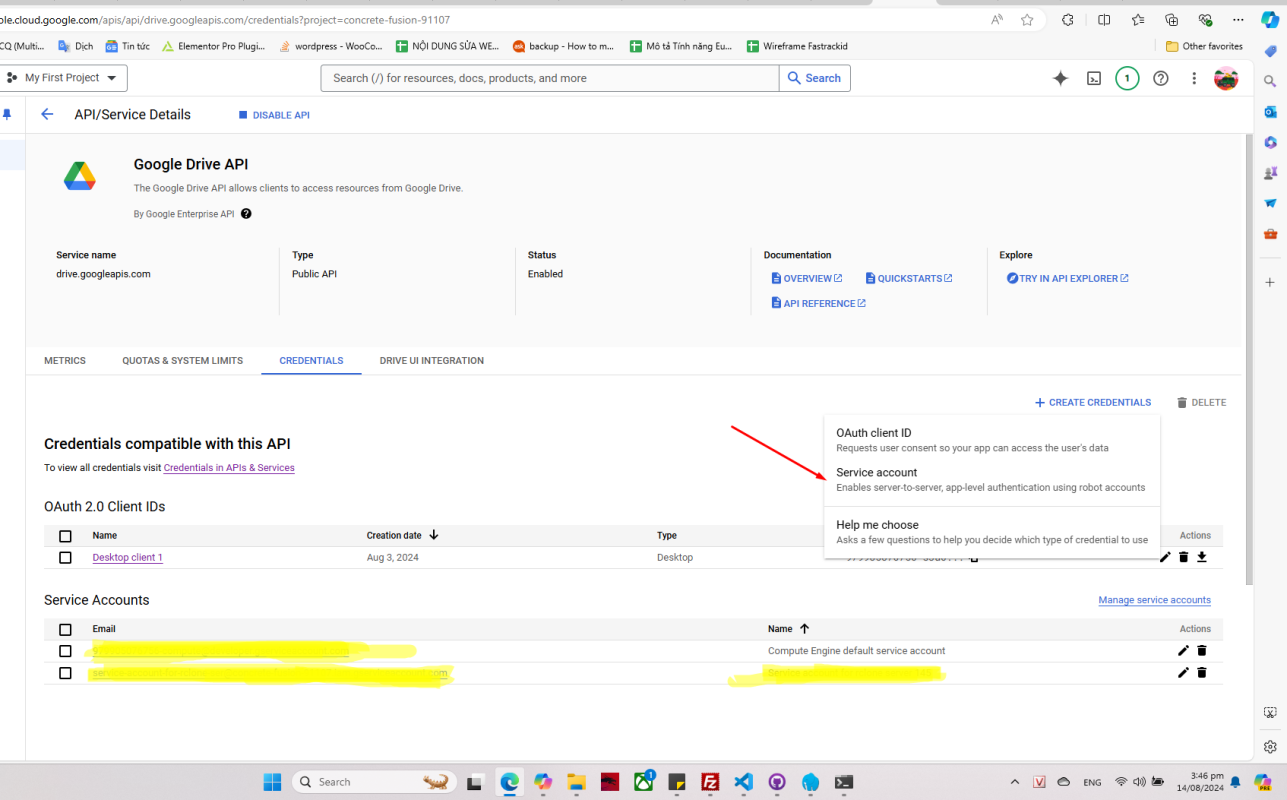Open Gemini AI assistant sparkle icon
This screenshot has width=1287, height=800.
point(1061,78)
